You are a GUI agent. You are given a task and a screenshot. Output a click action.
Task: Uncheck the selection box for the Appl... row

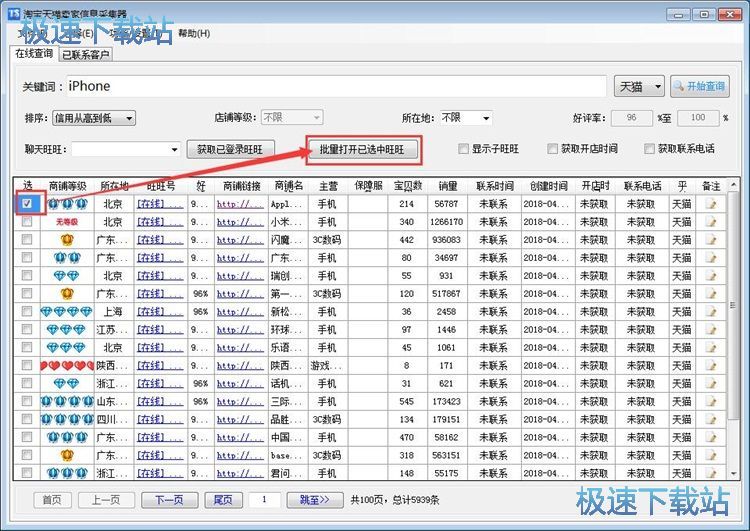(27, 204)
